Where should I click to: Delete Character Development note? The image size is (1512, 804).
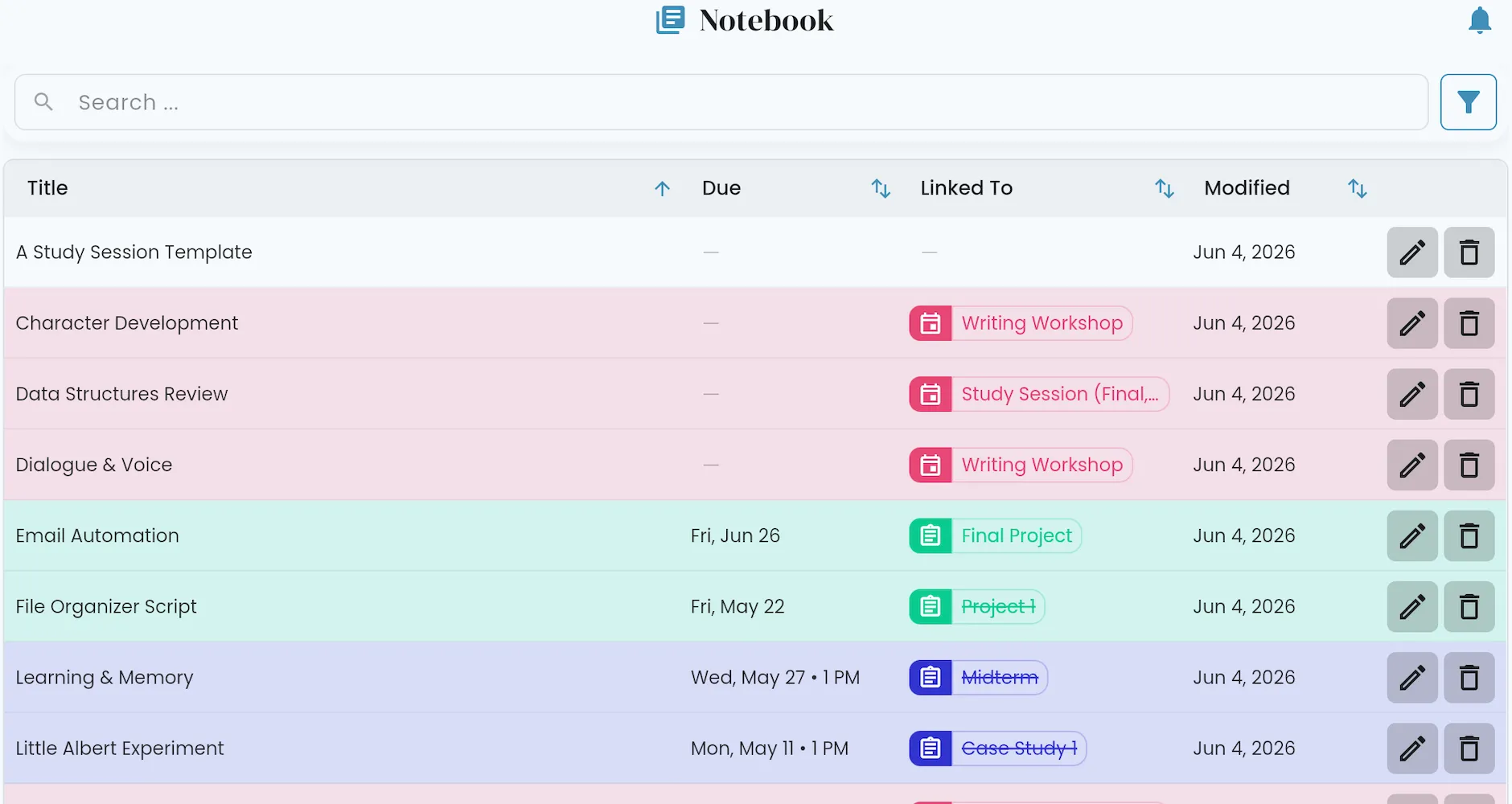(x=1469, y=323)
